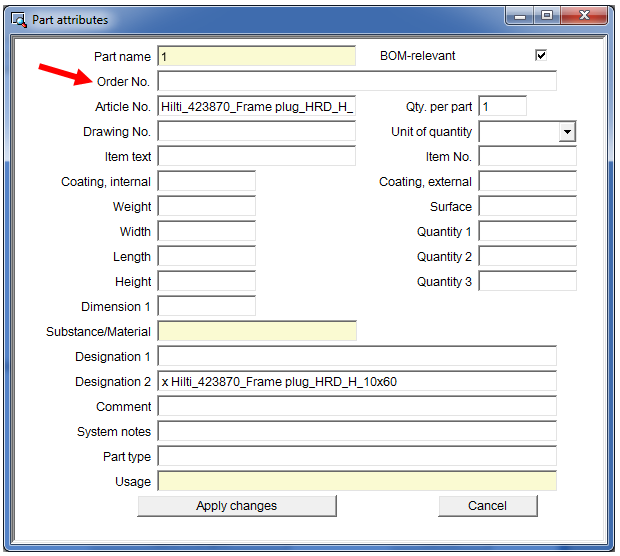Click the Designation 1 input field

357,356
